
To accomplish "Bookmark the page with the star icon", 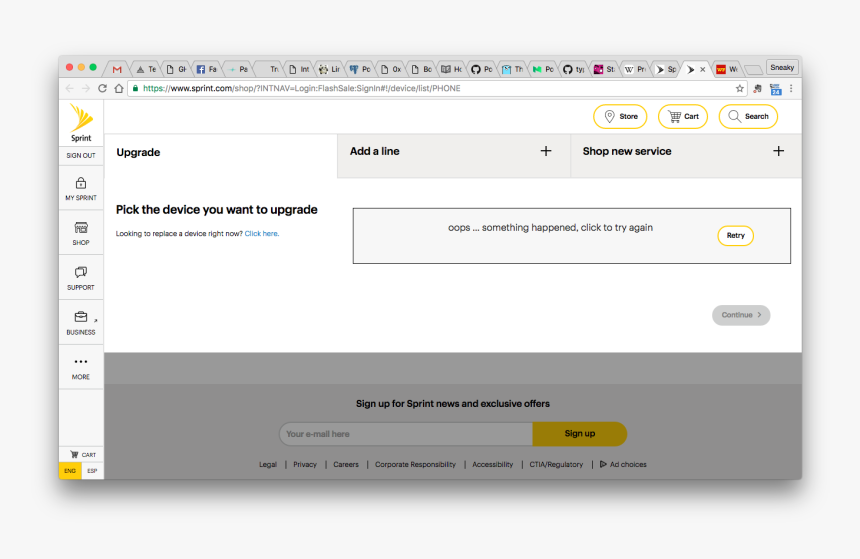I will [x=739, y=88].
